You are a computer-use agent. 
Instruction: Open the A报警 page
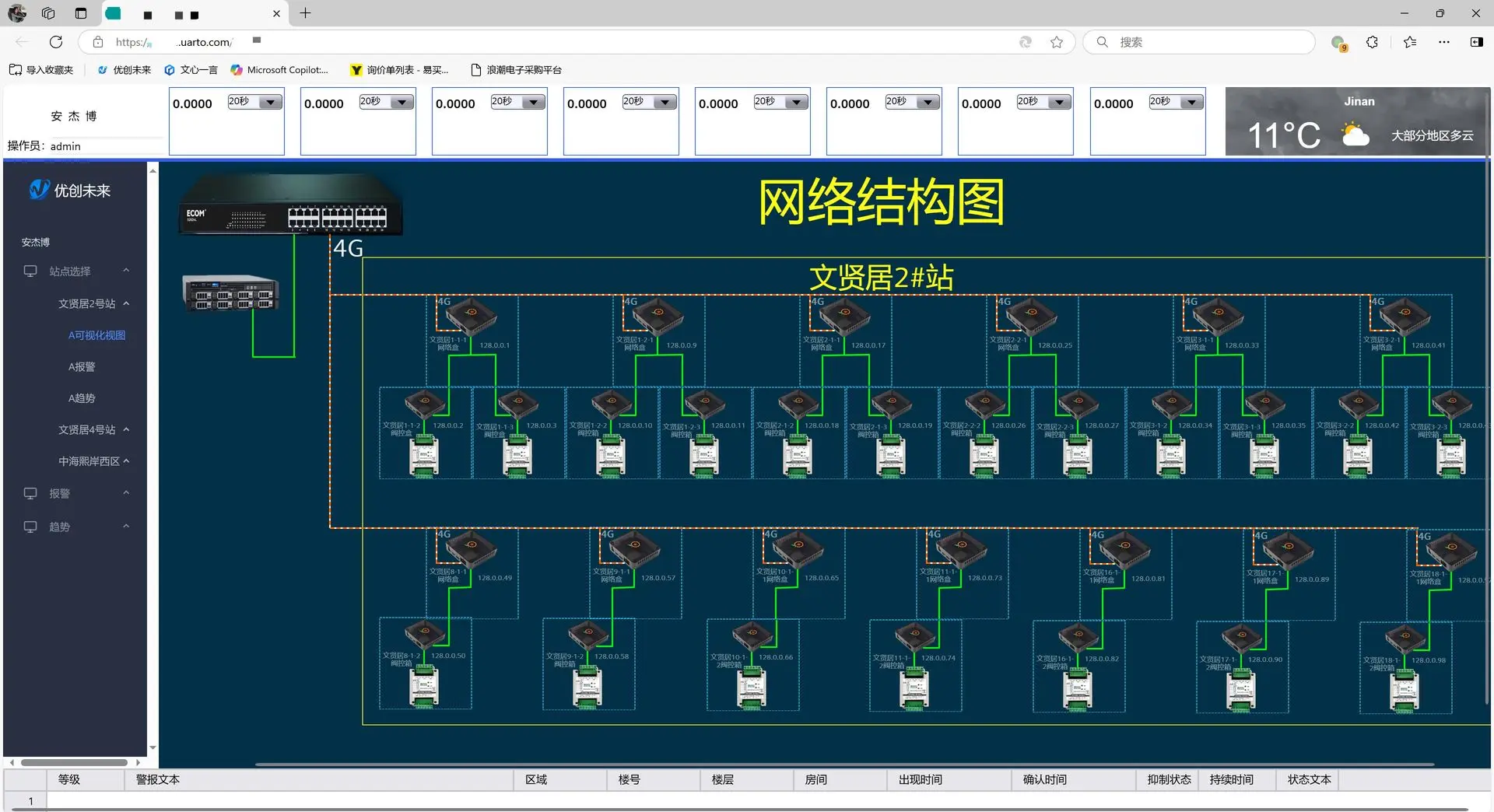[x=82, y=367]
